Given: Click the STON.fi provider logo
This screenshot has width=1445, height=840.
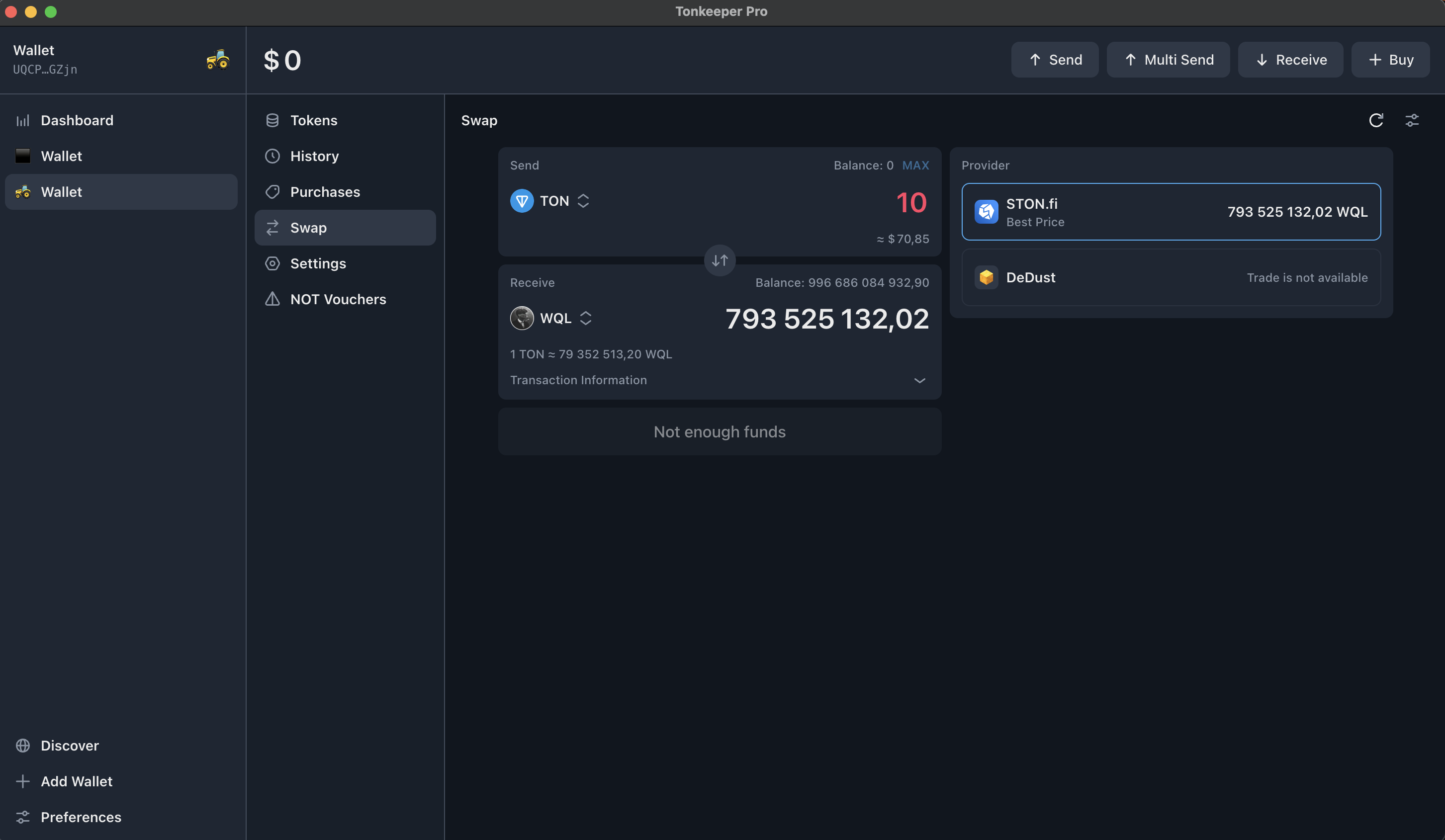Looking at the screenshot, I should (986, 212).
